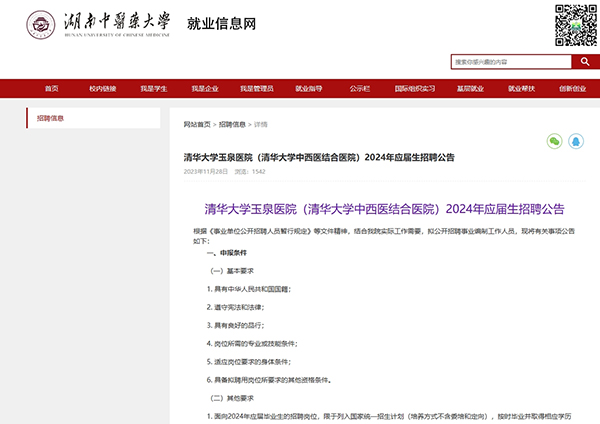Open the 创新创业 navigation item
The height and width of the screenshot is (424, 600).
pos(573,88)
